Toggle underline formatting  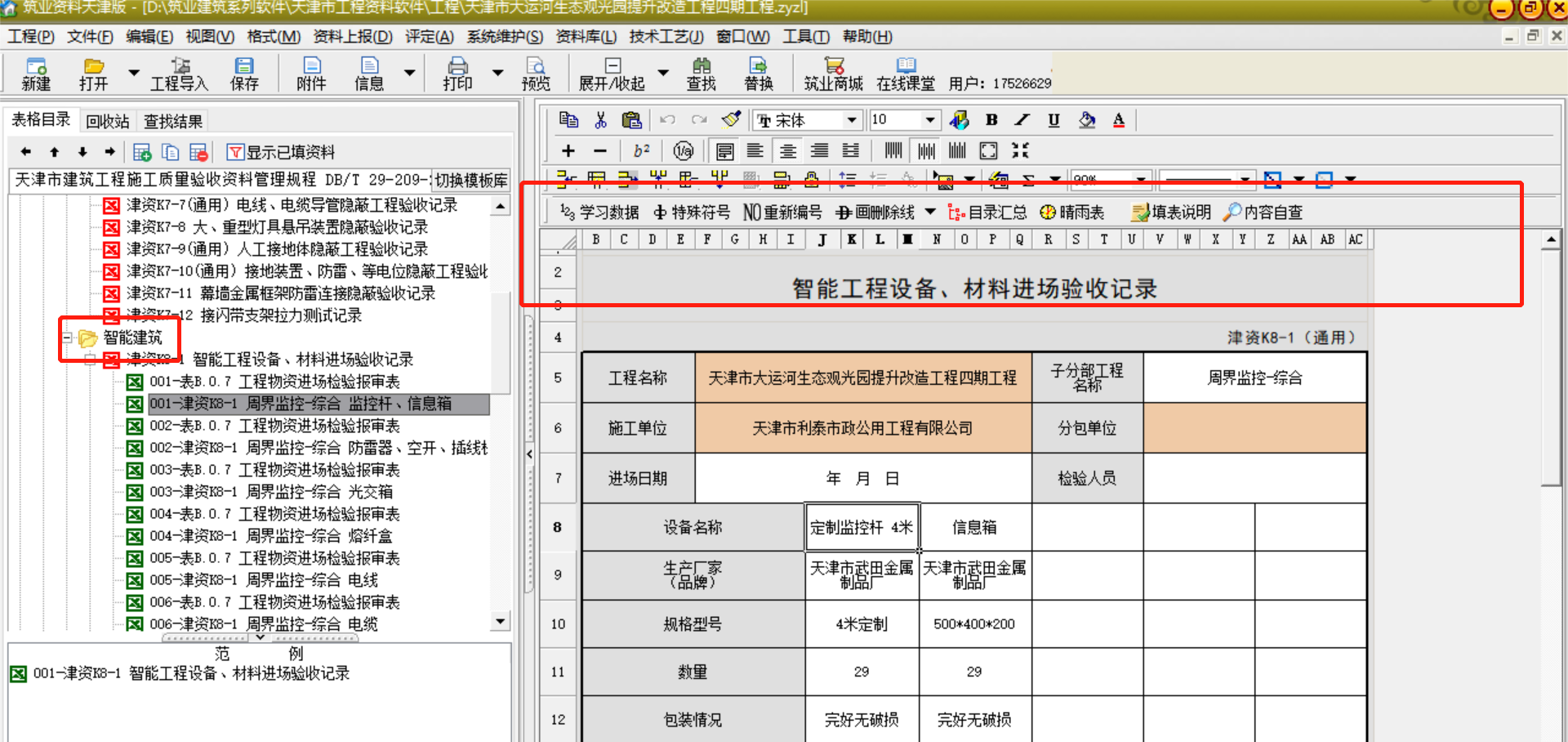click(x=1053, y=120)
